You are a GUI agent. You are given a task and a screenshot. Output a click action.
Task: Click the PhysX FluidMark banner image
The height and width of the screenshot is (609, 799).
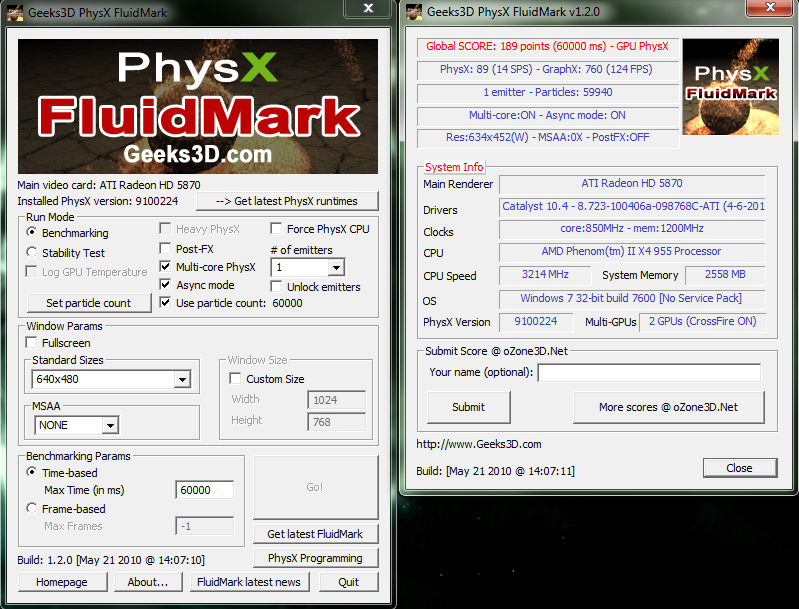click(198, 107)
